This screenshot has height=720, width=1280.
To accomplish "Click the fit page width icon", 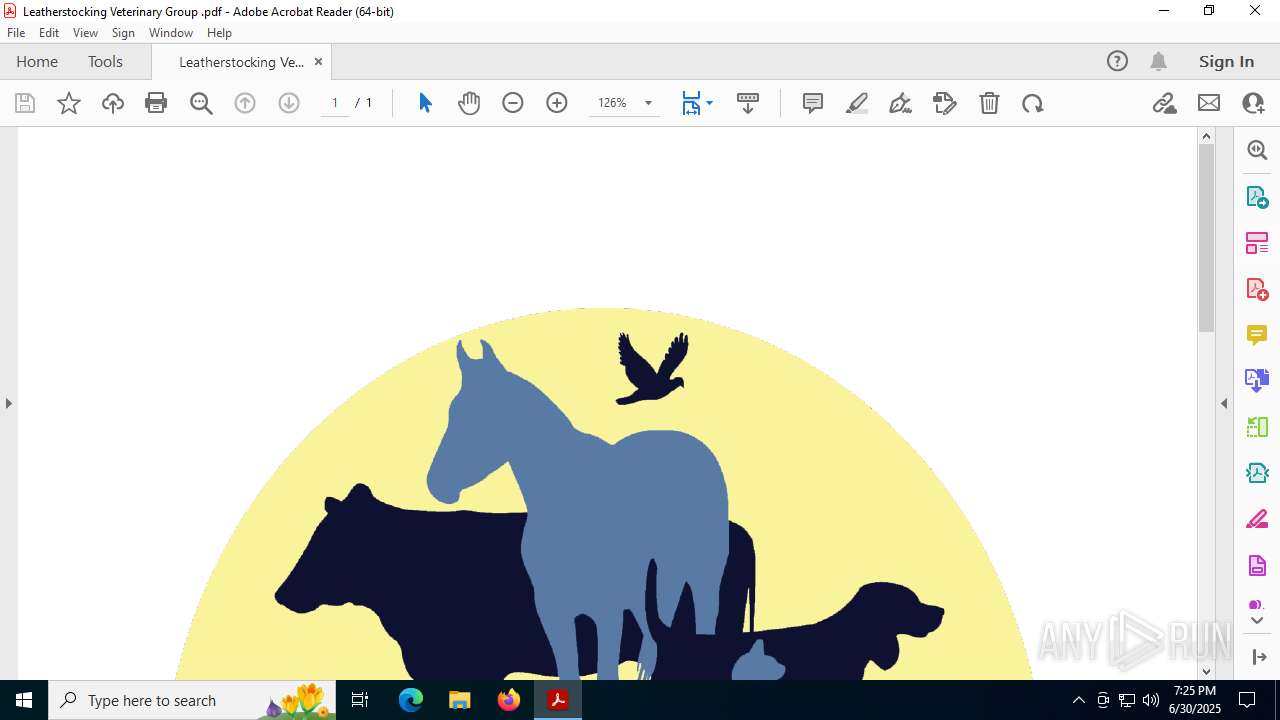I will pos(691,103).
